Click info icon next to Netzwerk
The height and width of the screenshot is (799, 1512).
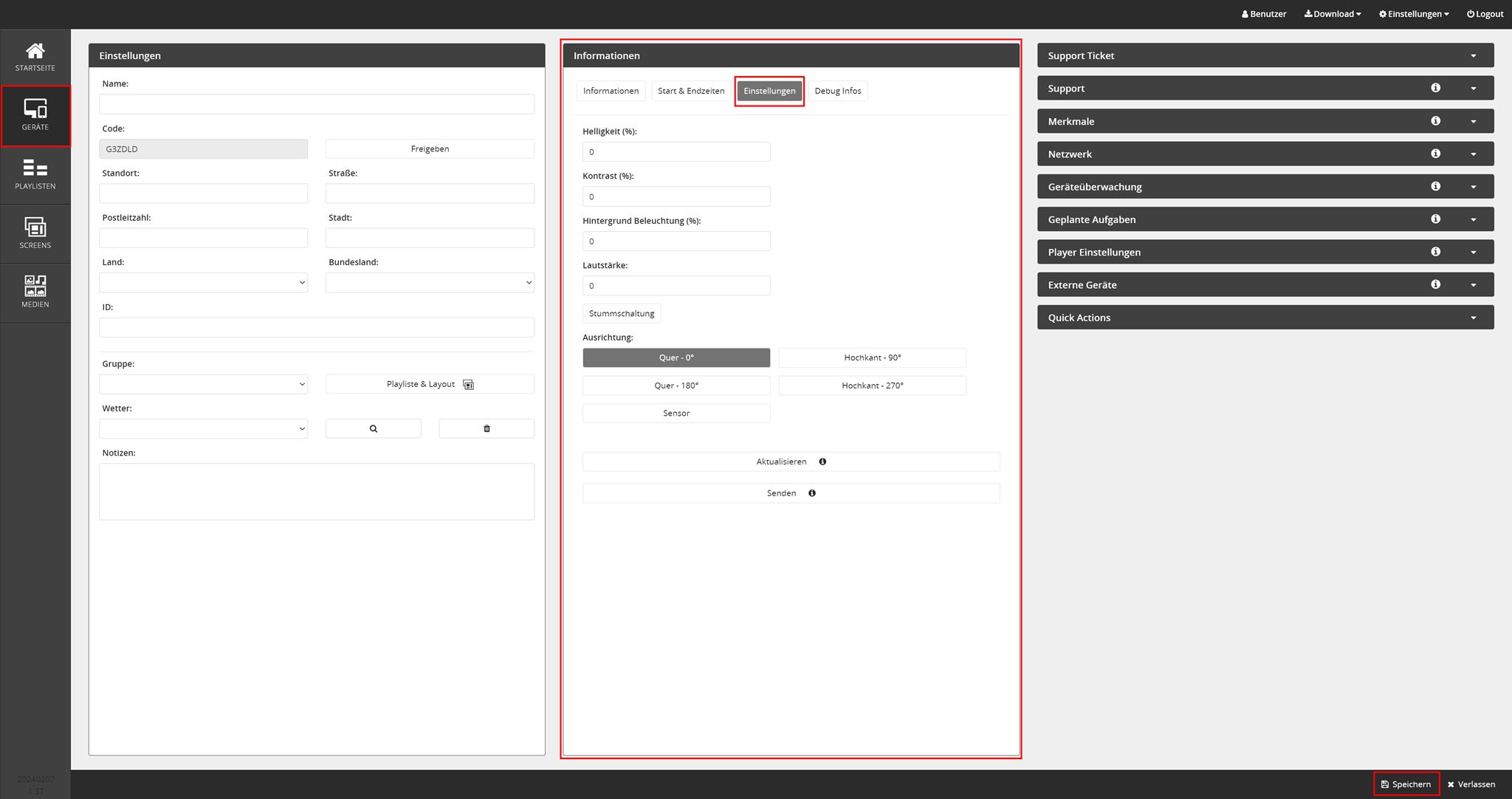pyautogui.click(x=1435, y=154)
